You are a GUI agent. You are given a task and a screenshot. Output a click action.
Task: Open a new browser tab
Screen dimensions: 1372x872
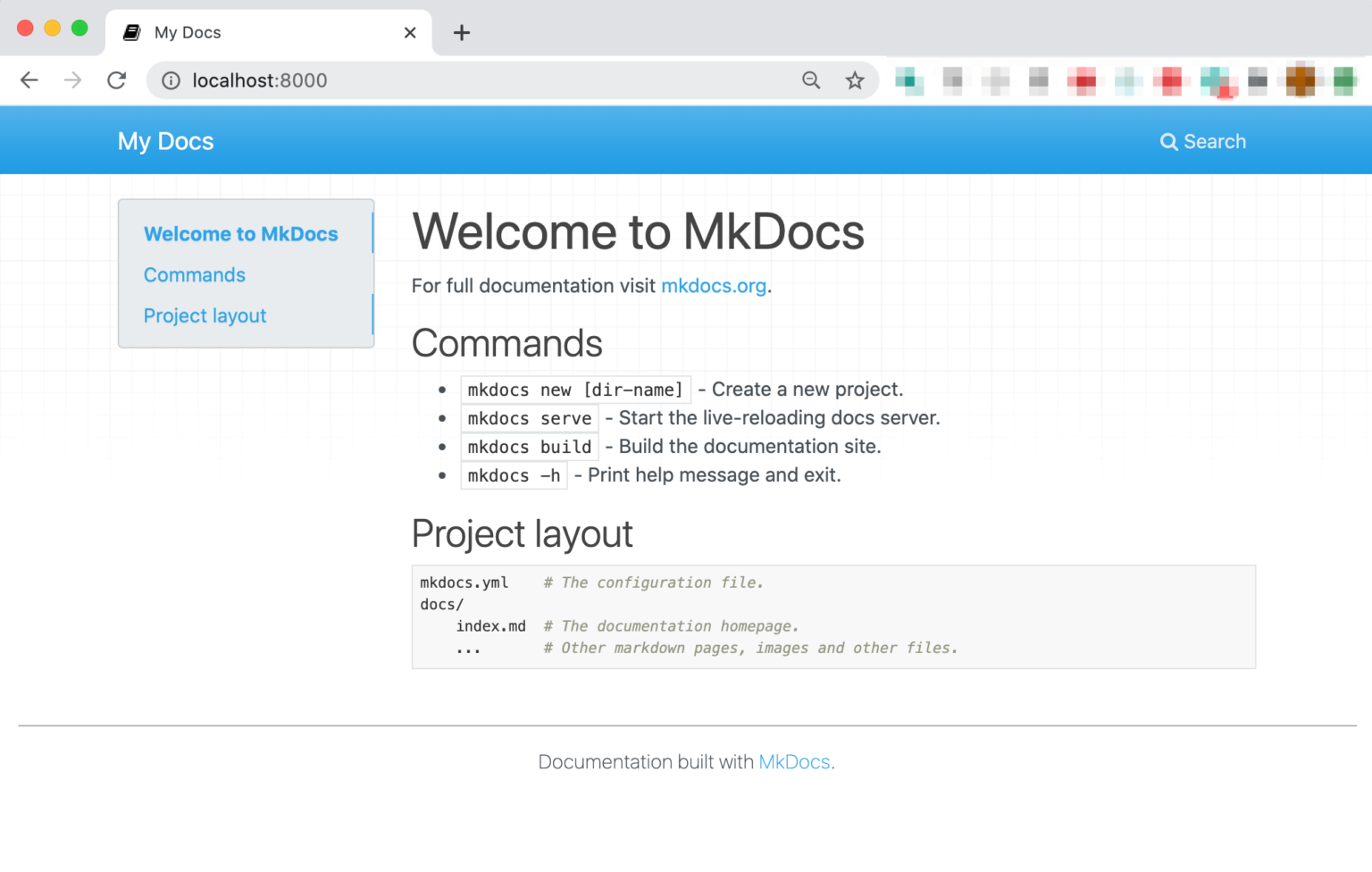461,32
